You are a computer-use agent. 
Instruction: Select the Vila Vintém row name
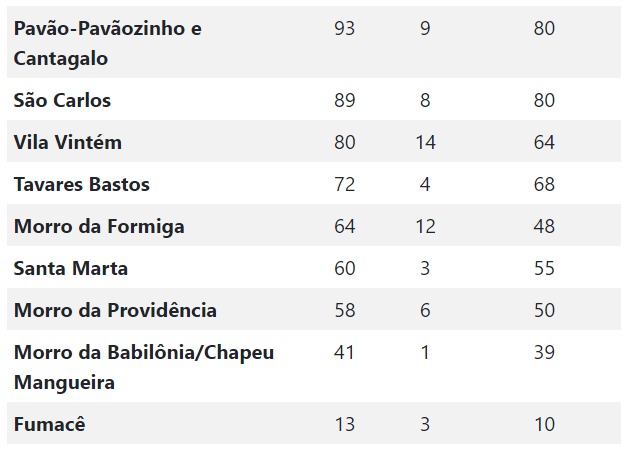pos(68,142)
